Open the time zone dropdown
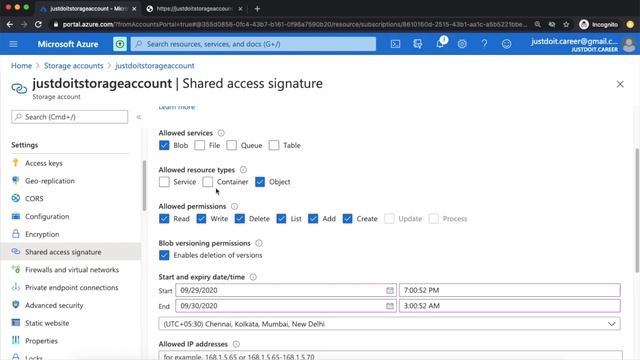The height and width of the screenshot is (360, 640). (389, 324)
